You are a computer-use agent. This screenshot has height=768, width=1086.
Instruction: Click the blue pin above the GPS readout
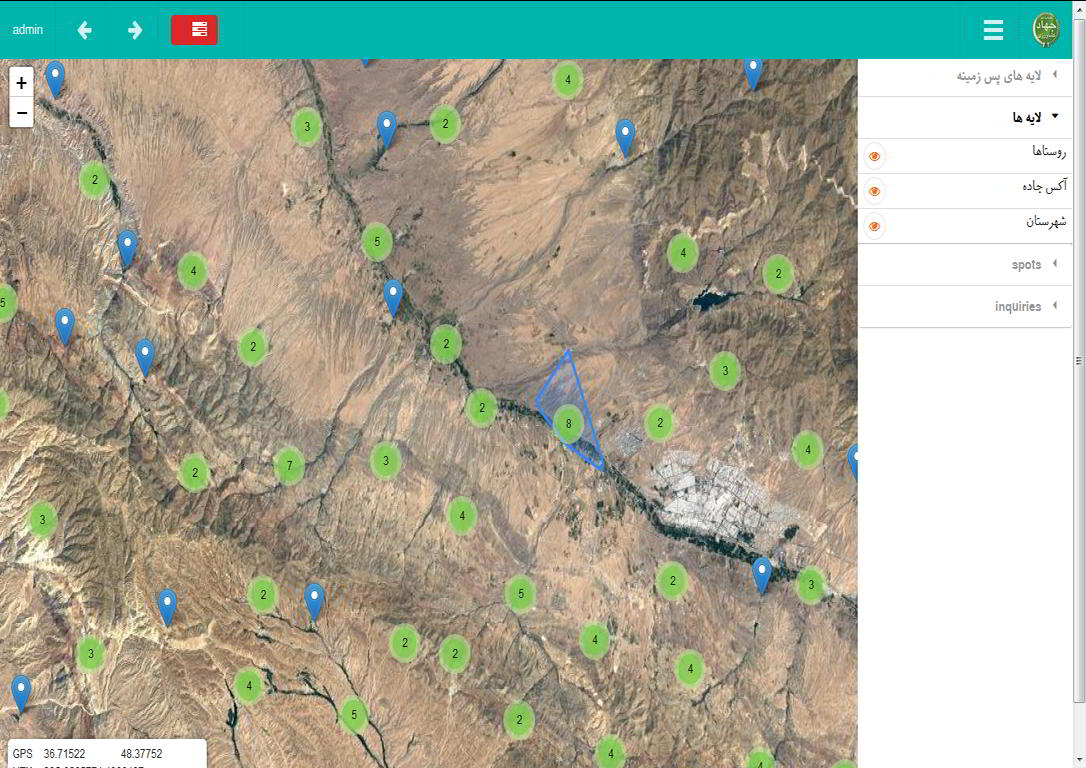[21, 693]
